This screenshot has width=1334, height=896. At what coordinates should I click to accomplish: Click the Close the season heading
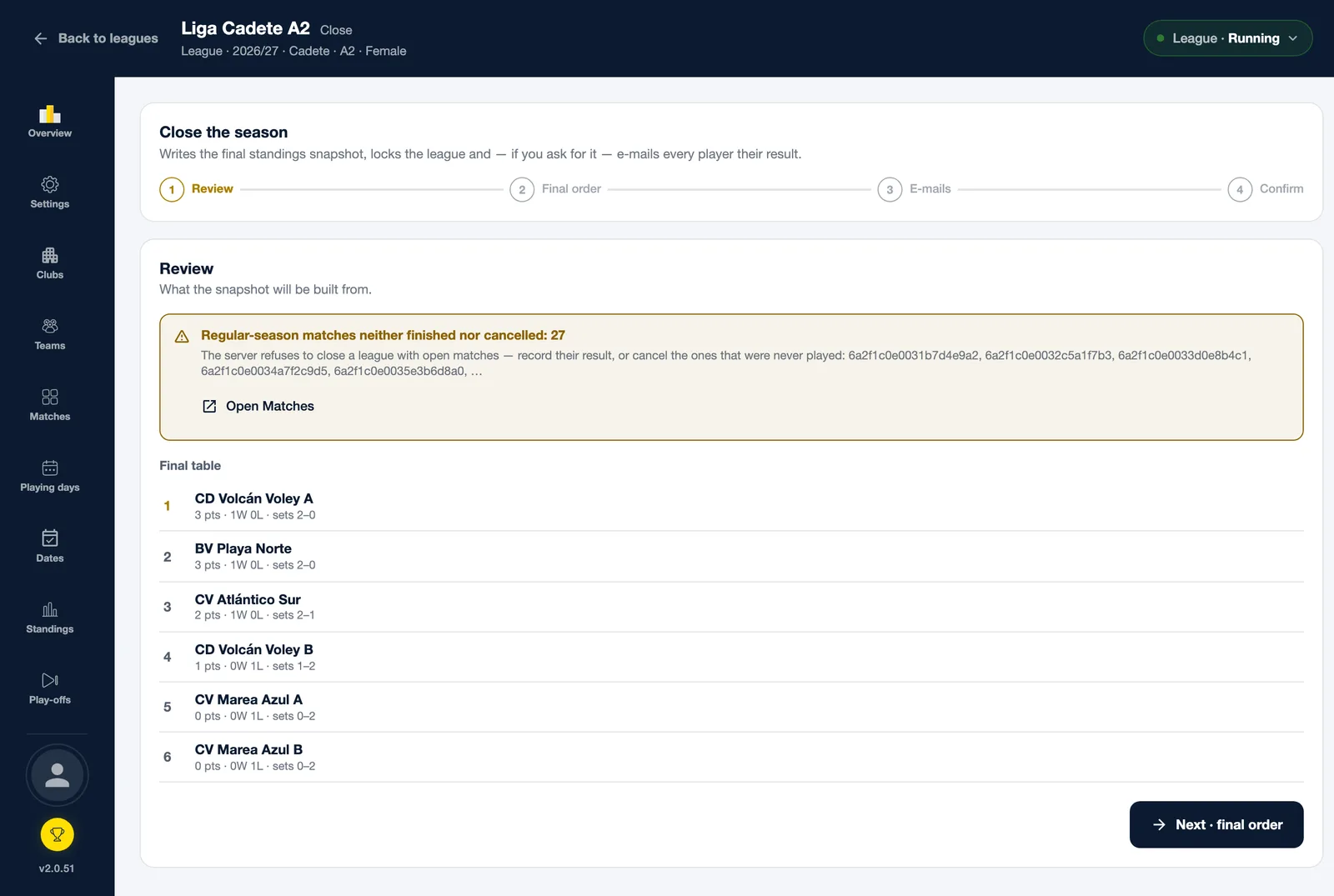coord(223,132)
